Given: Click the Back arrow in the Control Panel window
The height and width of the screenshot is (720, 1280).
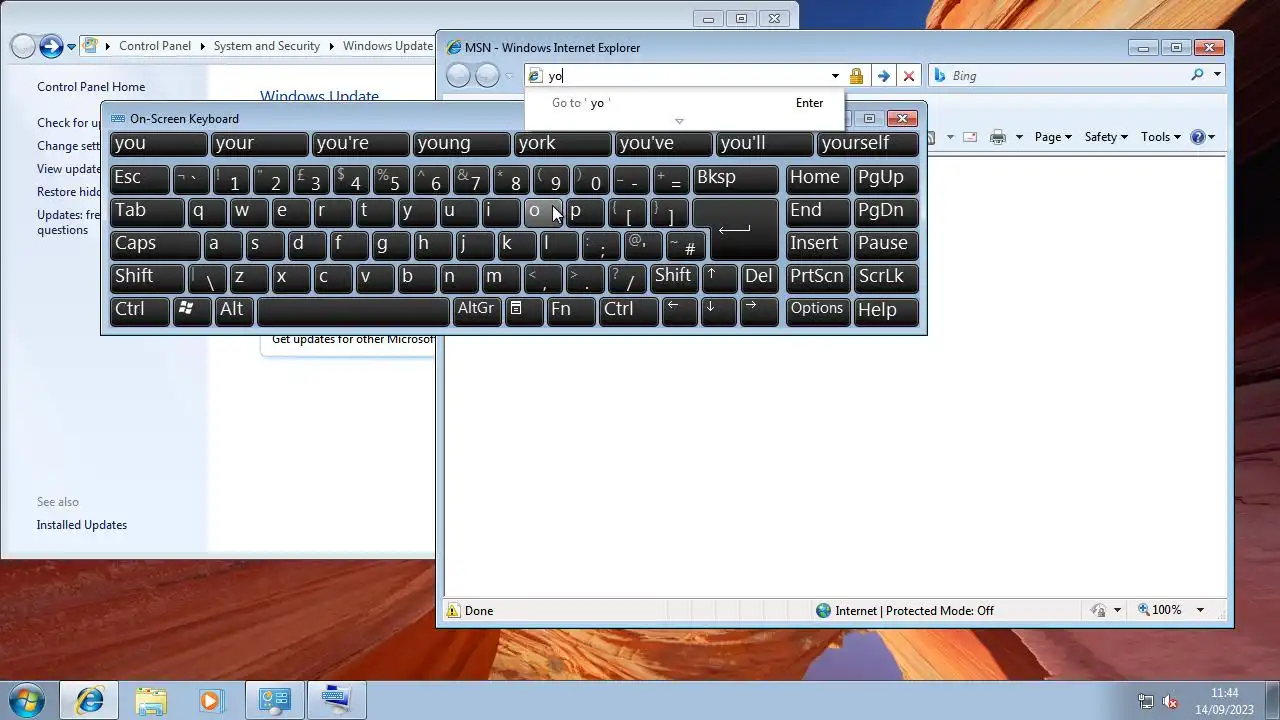Looking at the screenshot, I should click(x=23, y=46).
